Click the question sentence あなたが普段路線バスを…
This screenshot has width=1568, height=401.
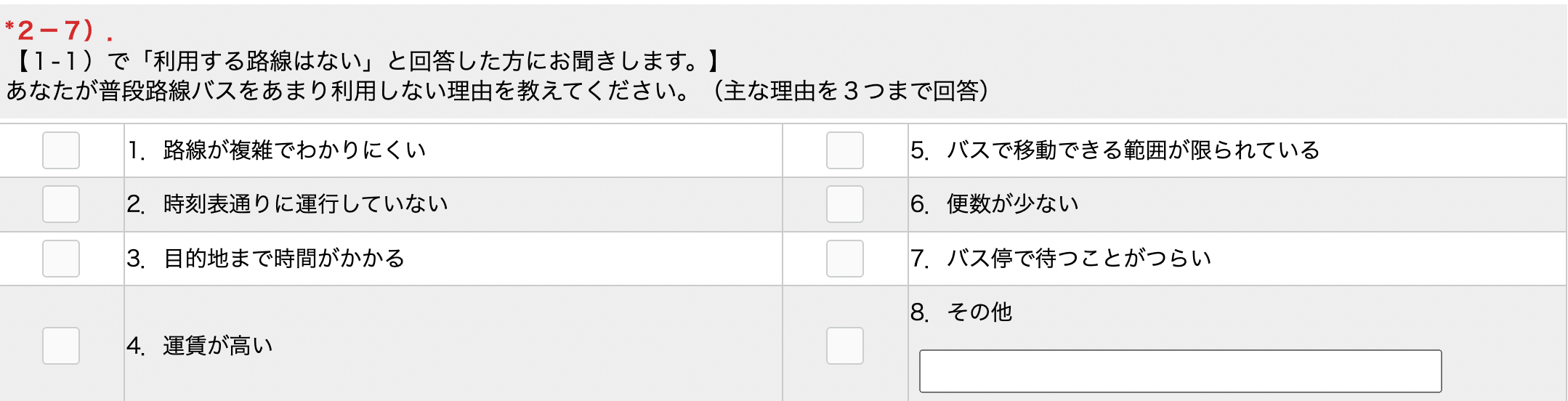click(x=498, y=91)
